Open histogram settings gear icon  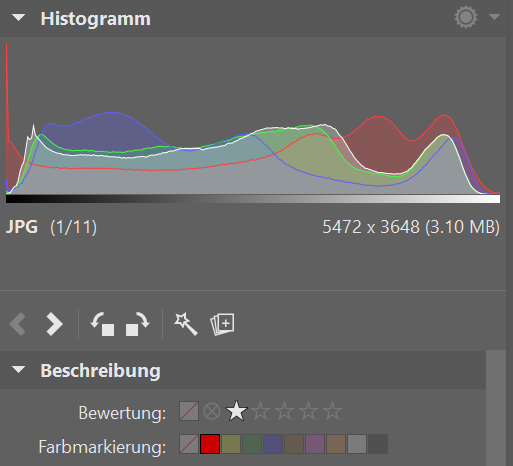click(466, 17)
